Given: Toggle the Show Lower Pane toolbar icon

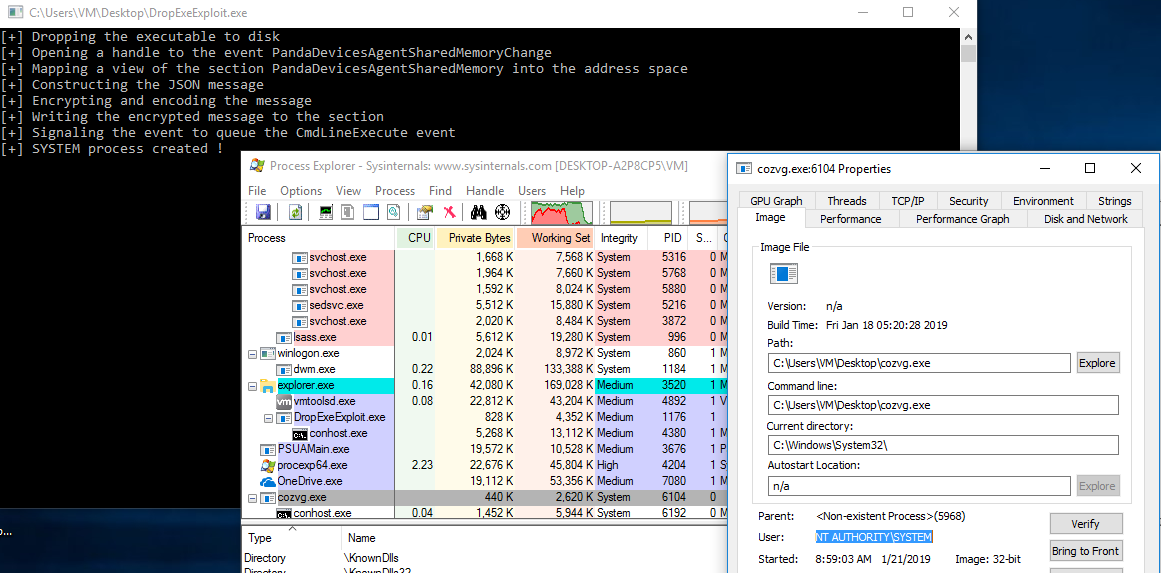Looking at the screenshot, I should tap(370, 212).
